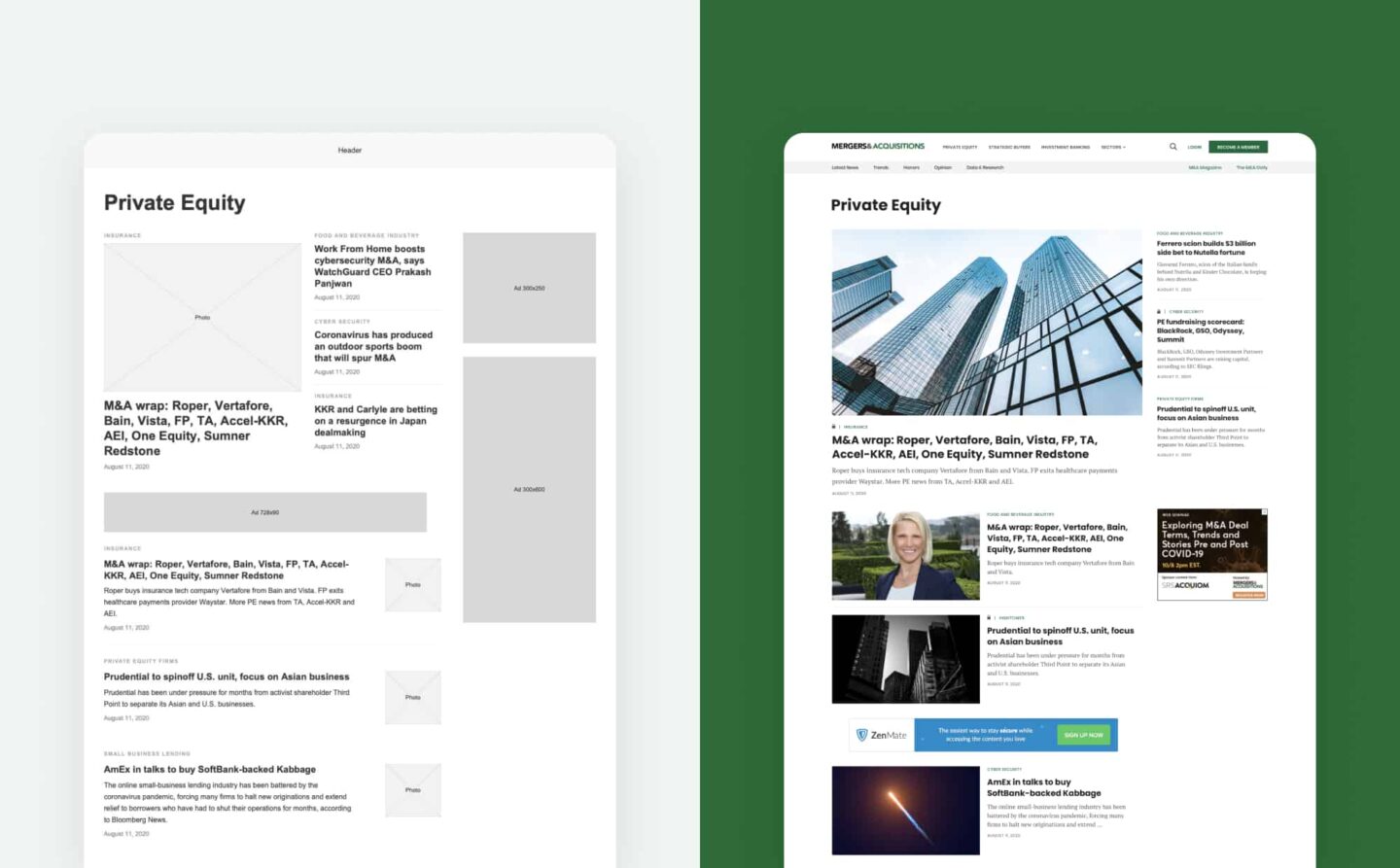
Task: Open The M&A Daily link
Action: click(1251, 167)
